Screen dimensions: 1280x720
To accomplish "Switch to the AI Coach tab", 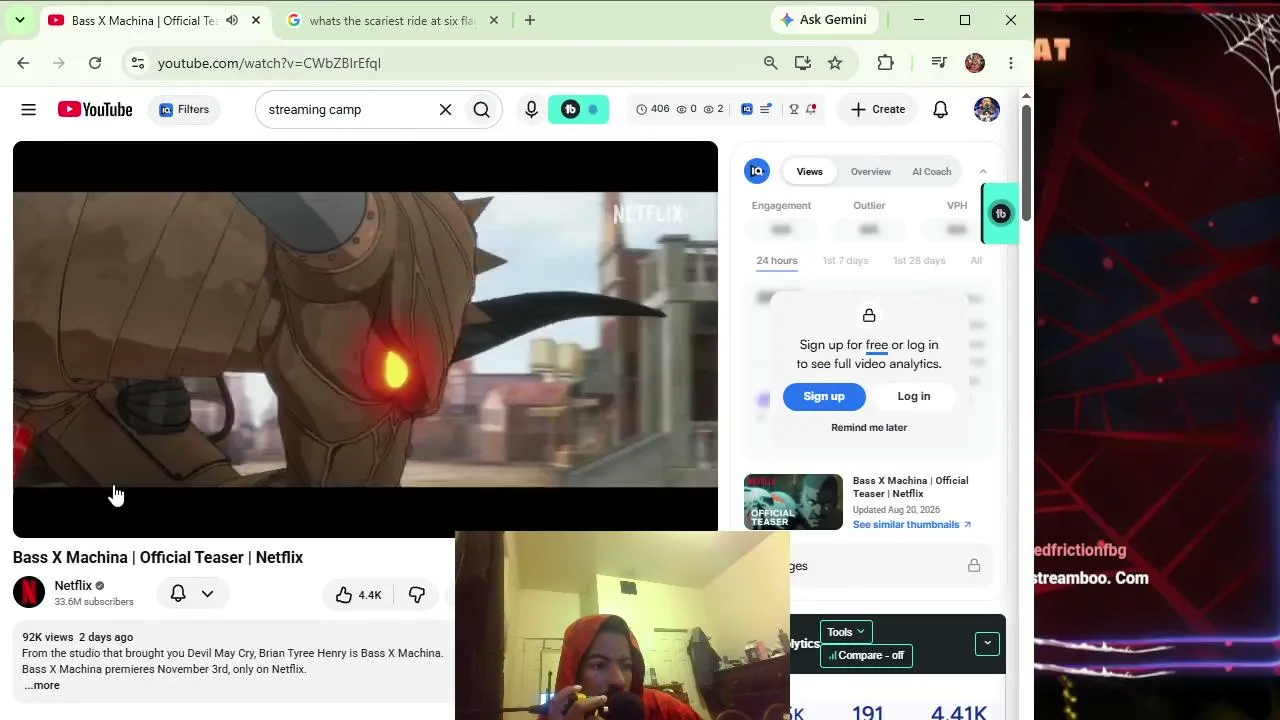I will pyautogui.click(x=932, y=172).
